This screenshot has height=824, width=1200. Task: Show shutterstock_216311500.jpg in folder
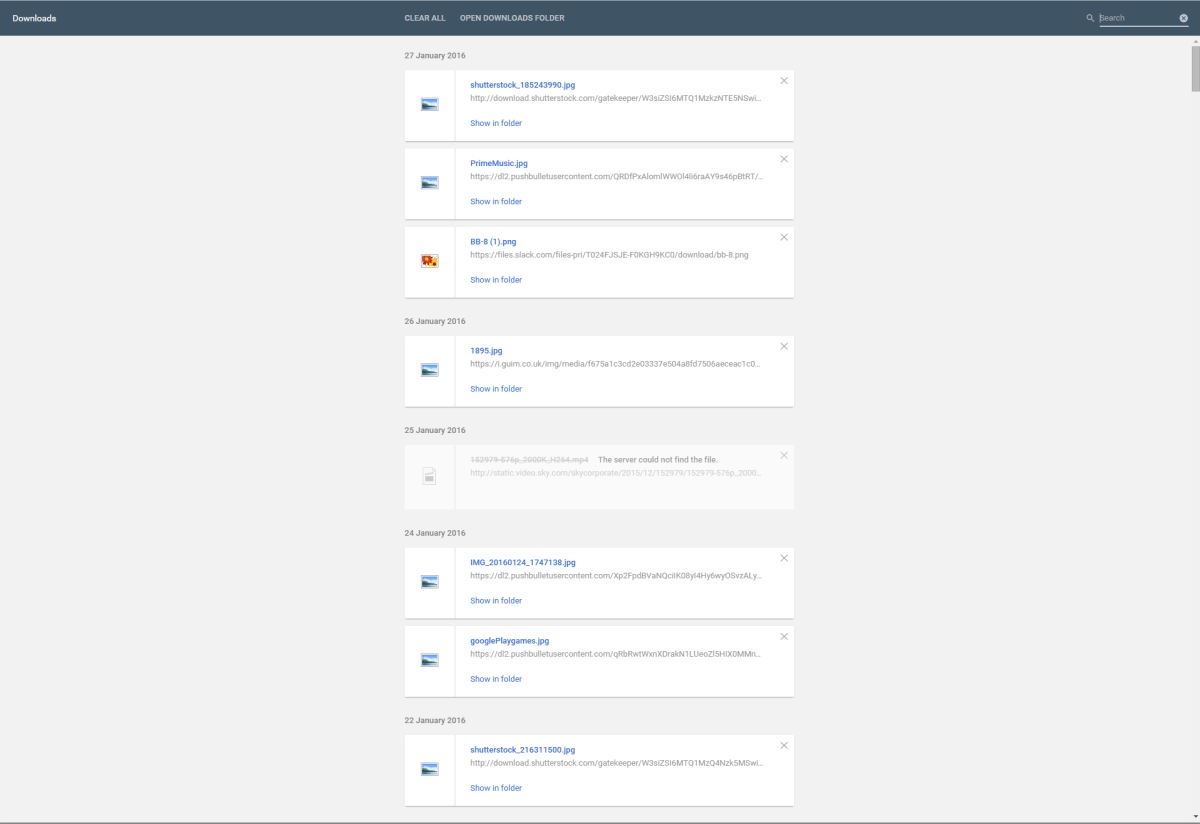pos(496,788)
